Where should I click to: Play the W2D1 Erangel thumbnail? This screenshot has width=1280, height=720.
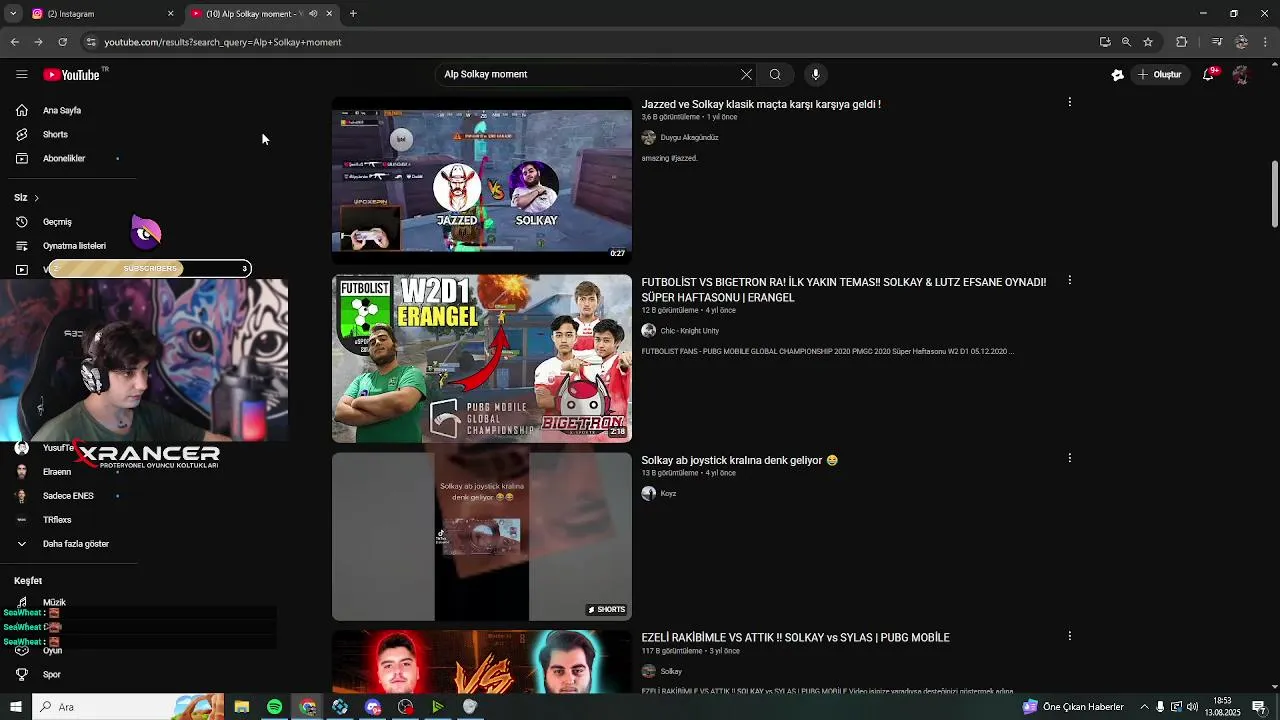pos(482,358)
